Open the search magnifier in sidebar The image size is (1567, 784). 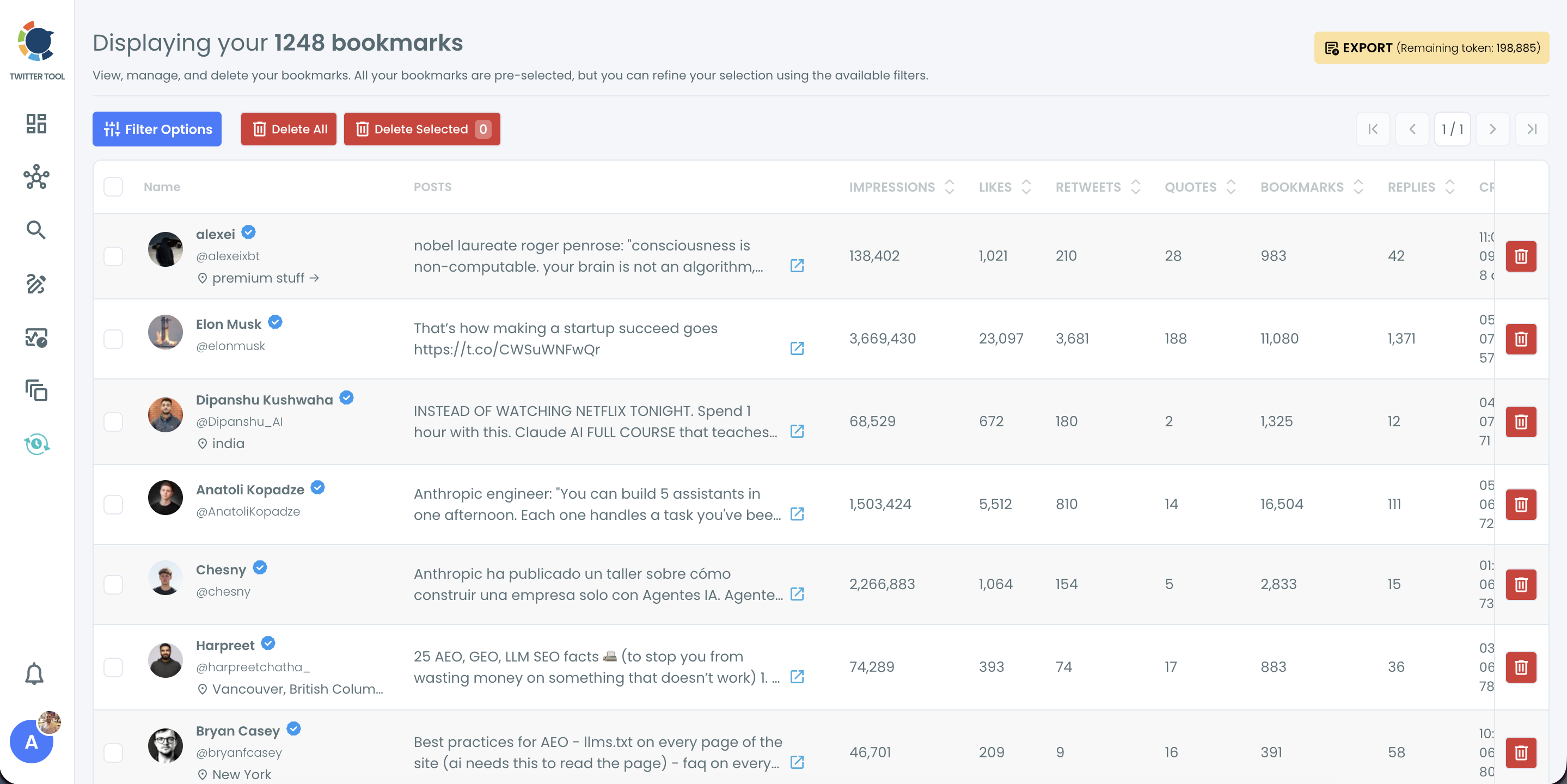tap(36, 230)
